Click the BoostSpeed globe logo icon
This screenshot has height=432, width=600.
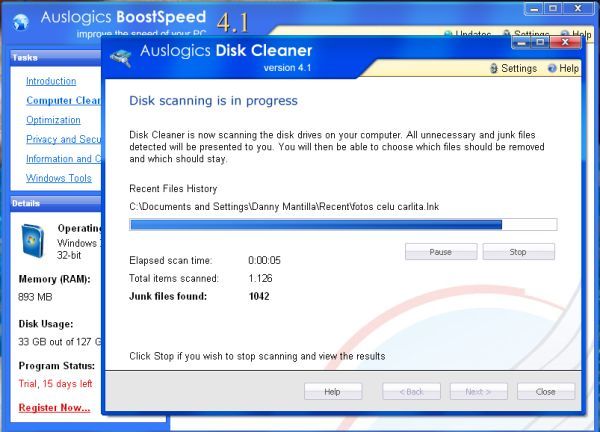coord(20,22)
